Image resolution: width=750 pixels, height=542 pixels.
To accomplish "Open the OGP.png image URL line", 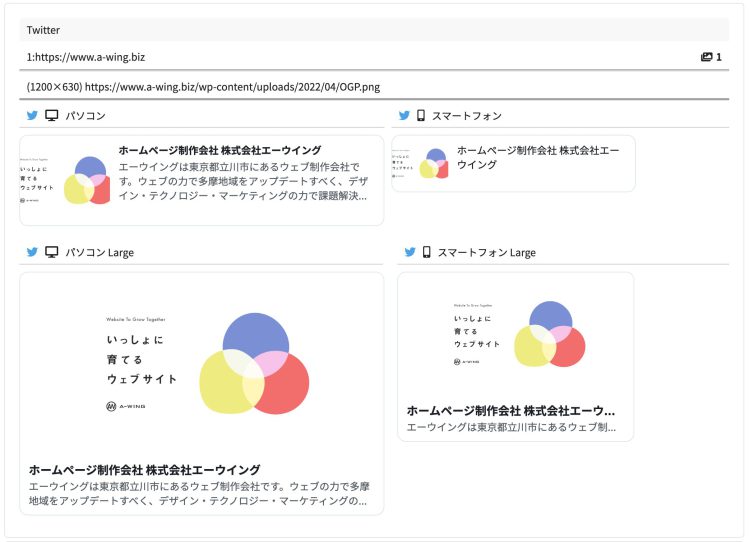I will [x=203, y=87].
